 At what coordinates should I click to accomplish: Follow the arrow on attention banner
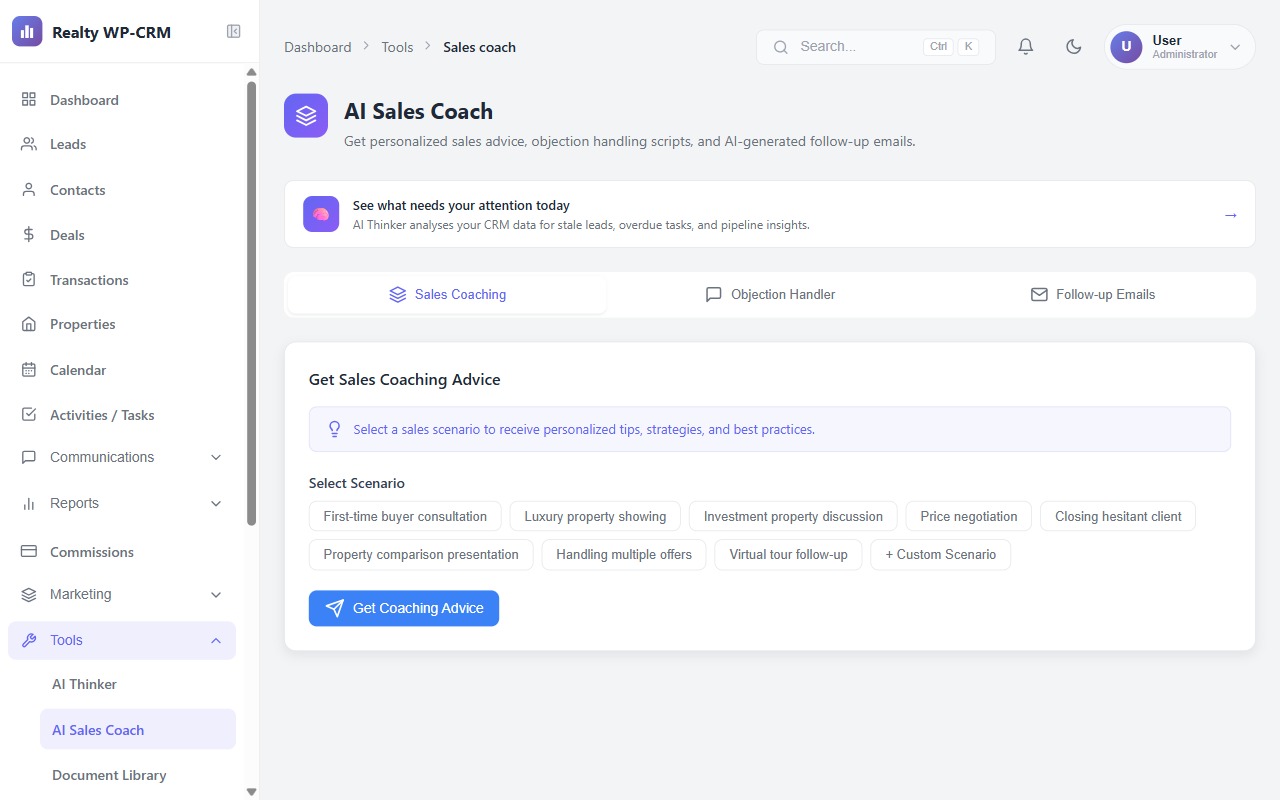click(x=1230, y=215)
